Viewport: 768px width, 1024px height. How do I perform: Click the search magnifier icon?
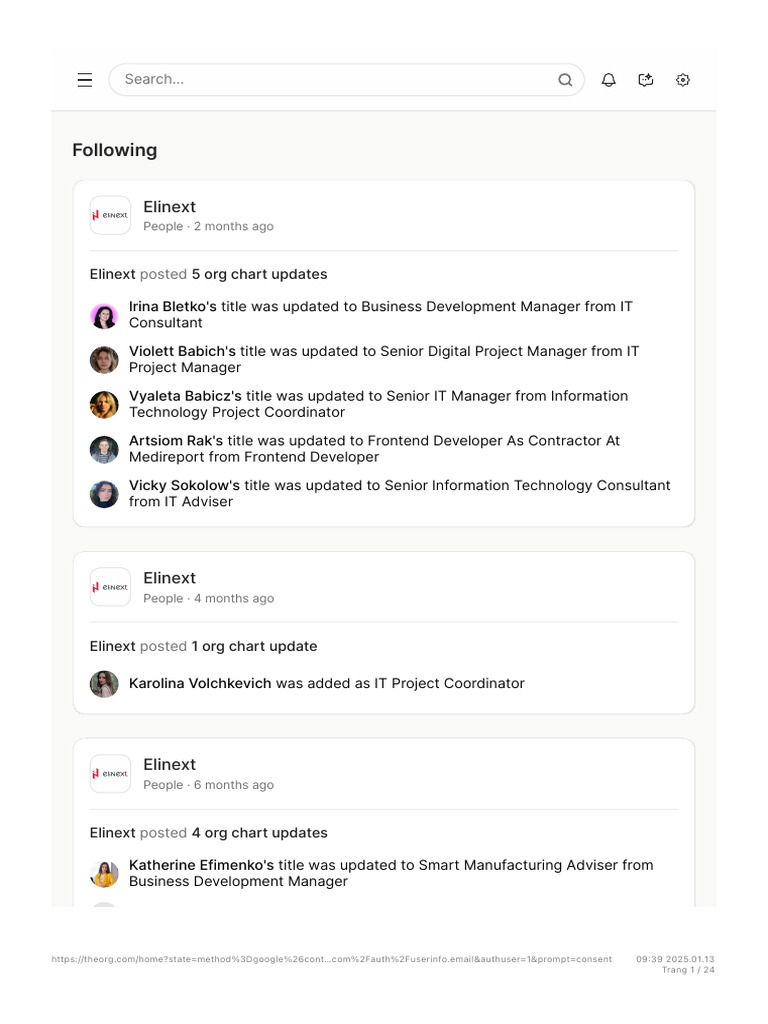pos(565,80)
